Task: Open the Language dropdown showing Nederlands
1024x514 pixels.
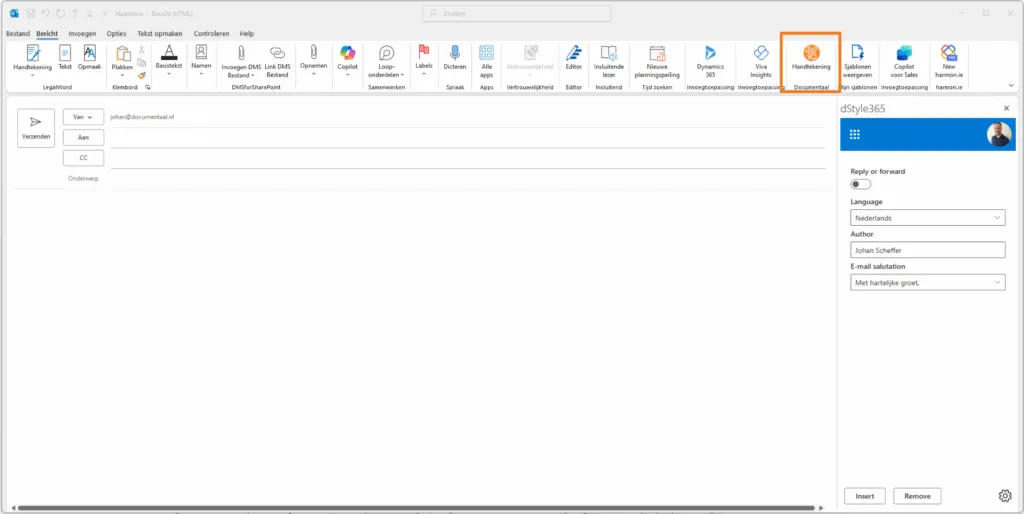Action: click(927, 217)
